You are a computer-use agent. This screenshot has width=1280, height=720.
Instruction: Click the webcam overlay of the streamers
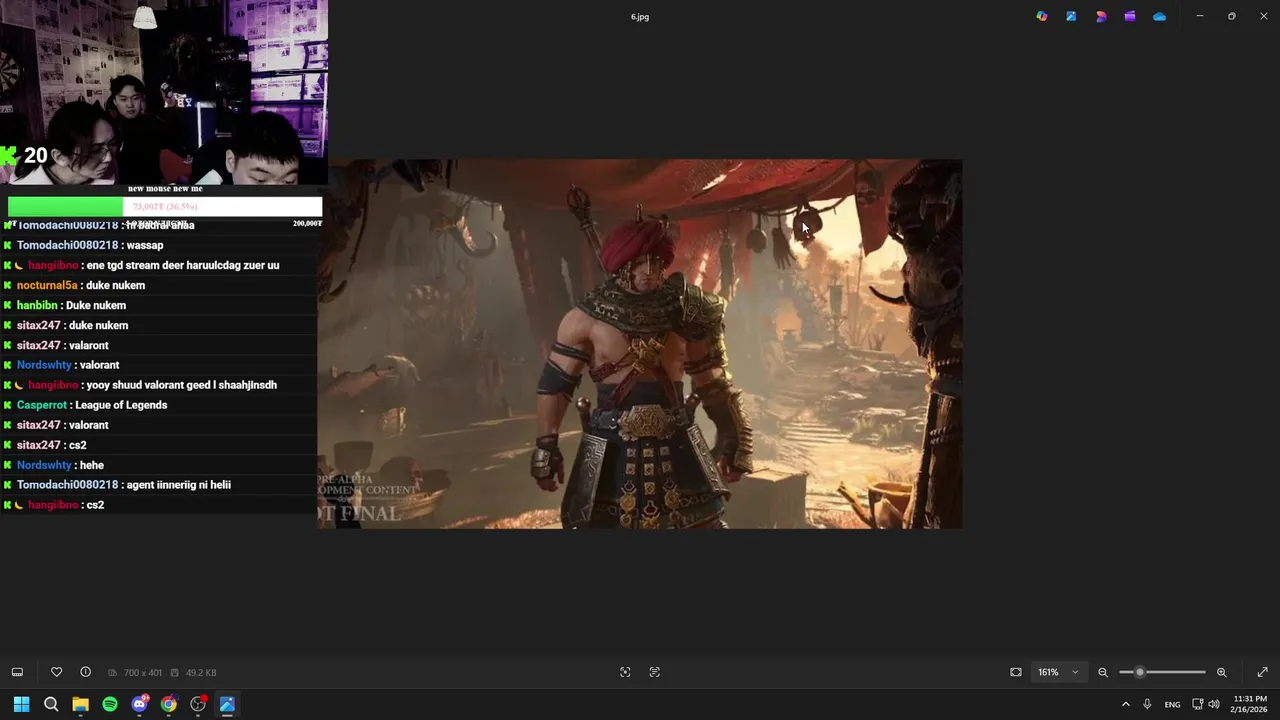(164, 92)
